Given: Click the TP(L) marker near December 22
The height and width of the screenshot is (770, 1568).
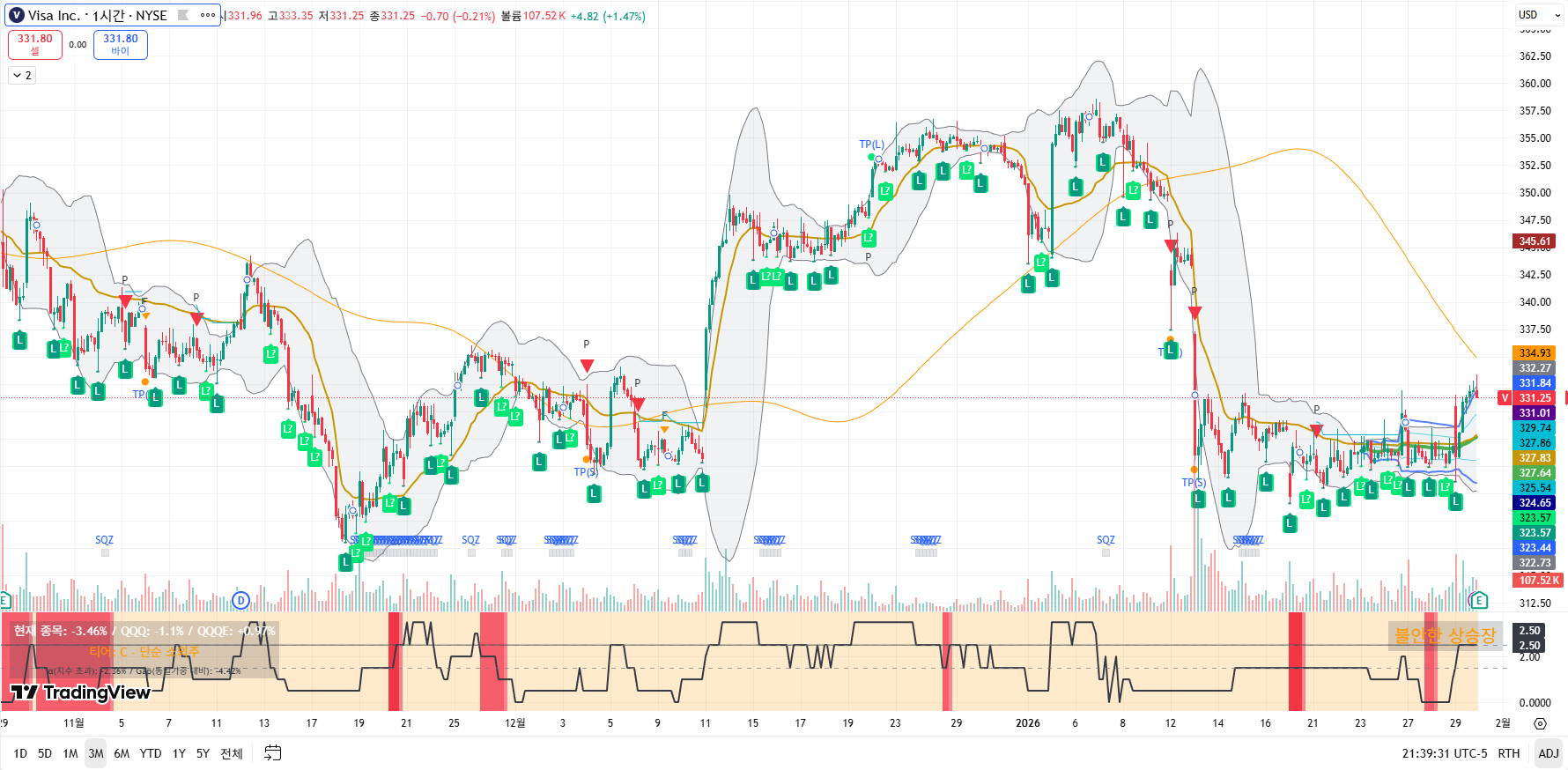Looking at the screenshot, I should 871,144.
